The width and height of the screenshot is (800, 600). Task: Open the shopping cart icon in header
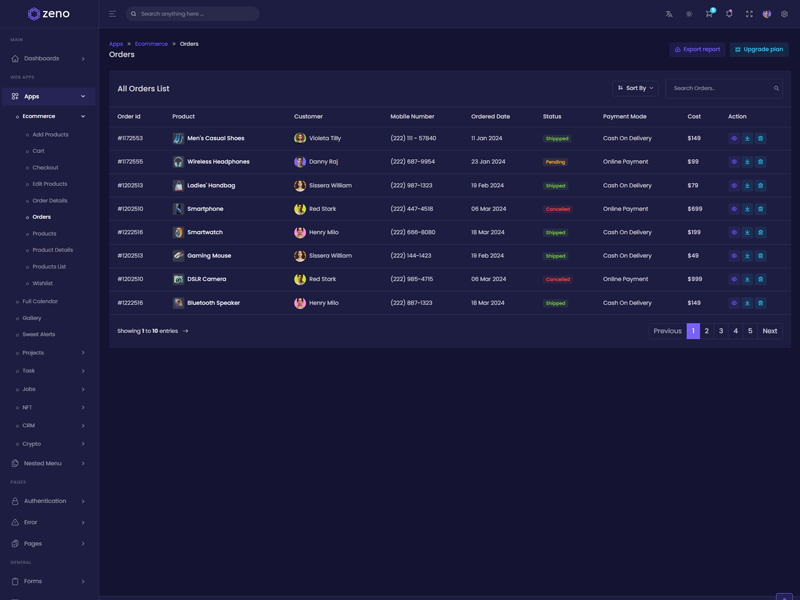pyautogui.click(x=709, y=14)
